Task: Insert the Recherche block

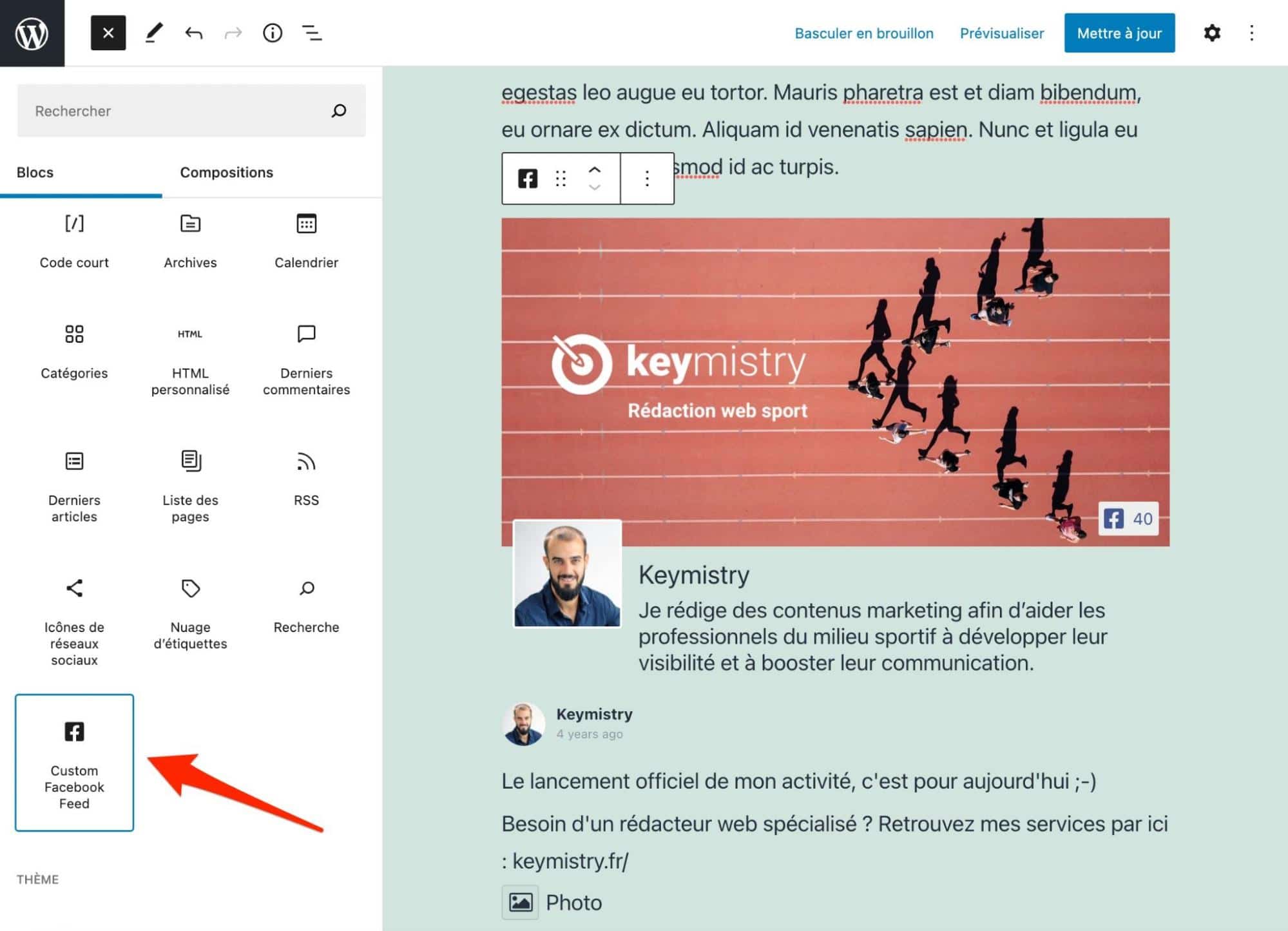Action: point(306,607)
